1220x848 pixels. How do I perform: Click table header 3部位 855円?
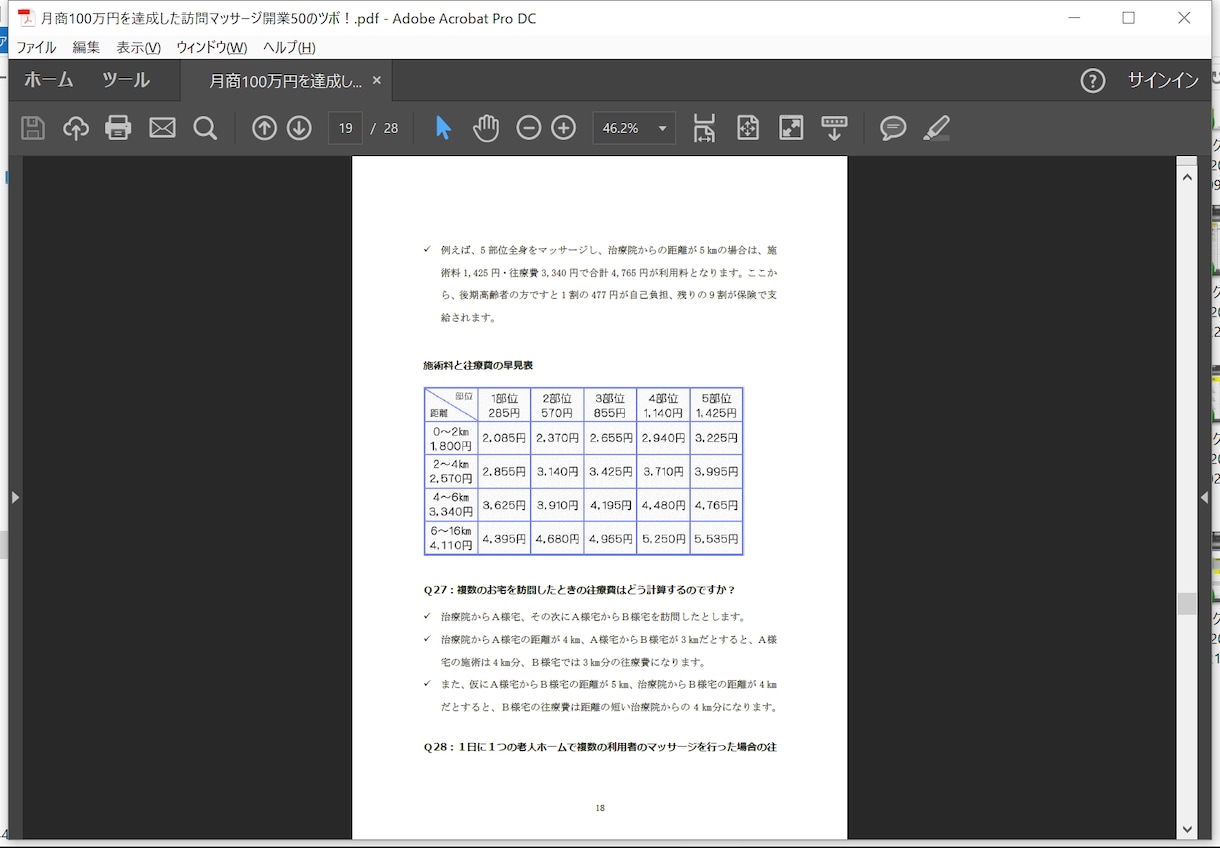tap(610, 405)
